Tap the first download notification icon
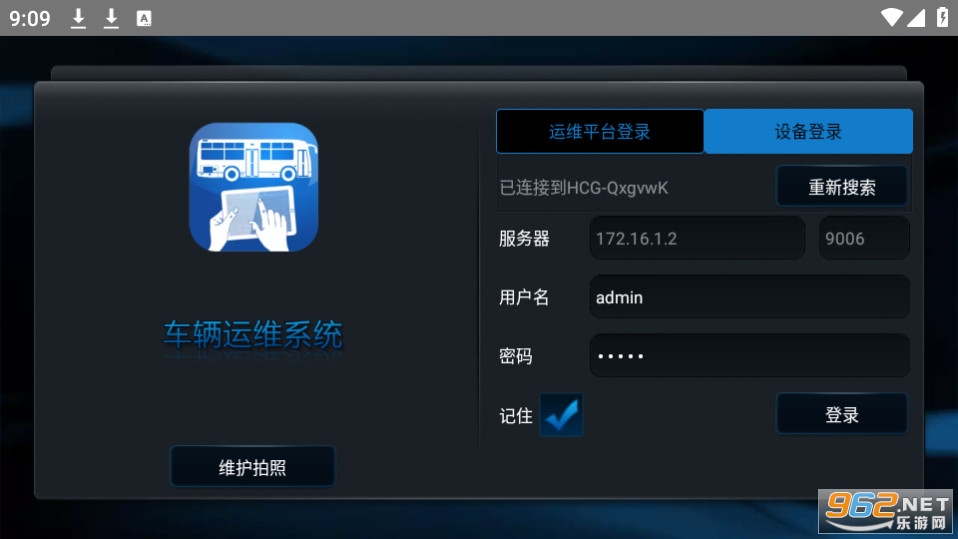 78,18
